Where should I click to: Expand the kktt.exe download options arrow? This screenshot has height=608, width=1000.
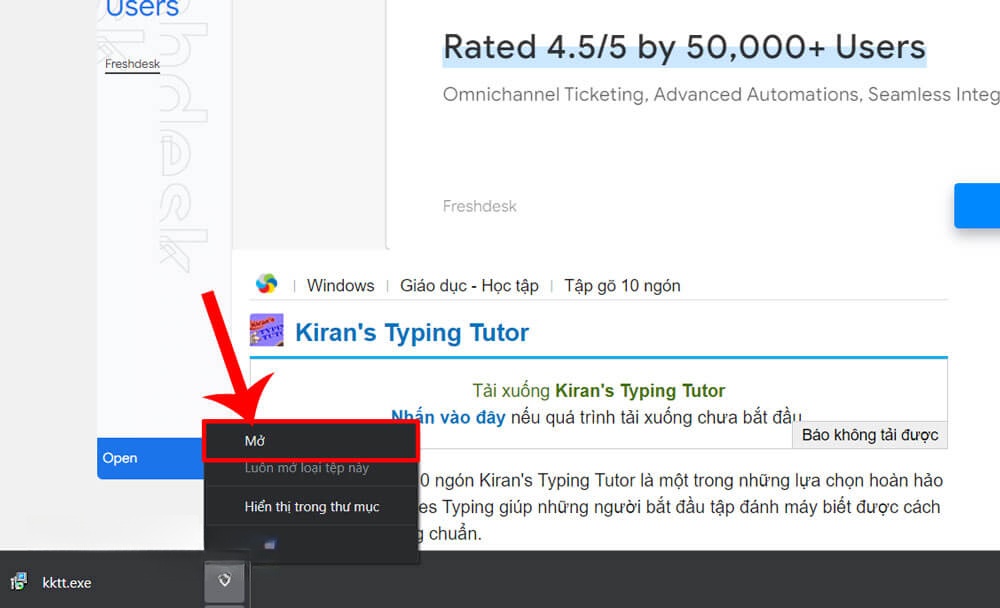(224, 581)
